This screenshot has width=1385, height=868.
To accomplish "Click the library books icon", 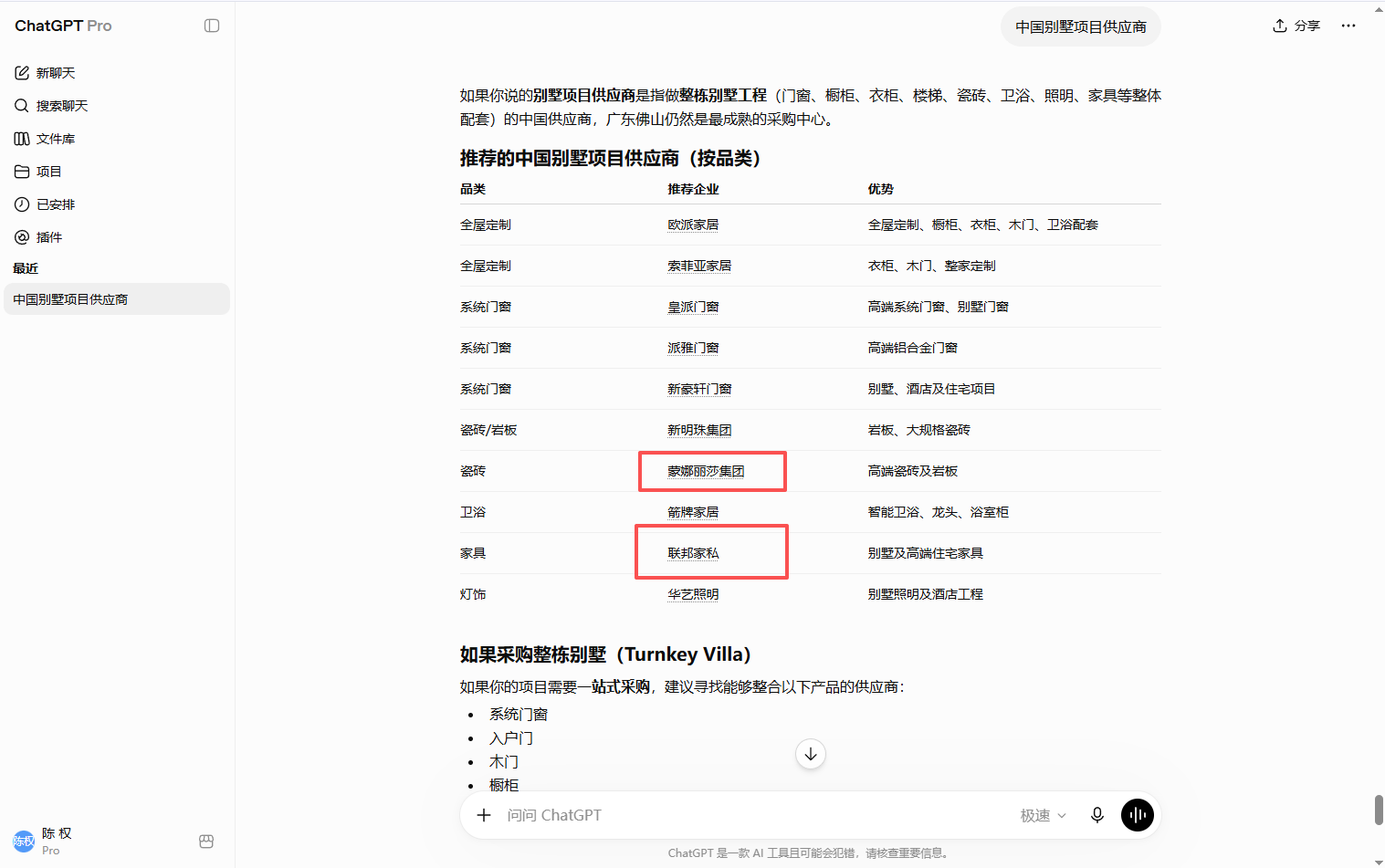I will tap(22, 139).
